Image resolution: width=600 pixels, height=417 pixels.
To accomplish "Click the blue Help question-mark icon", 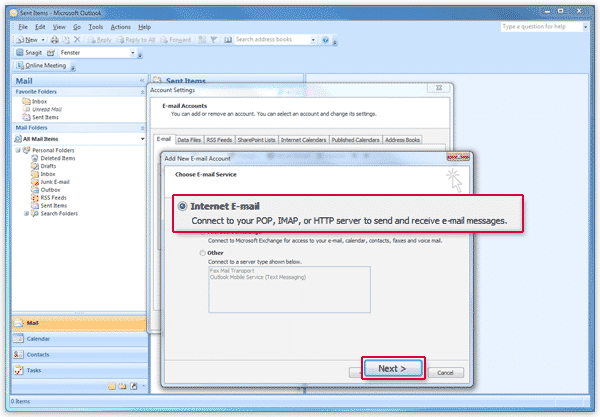I will 325,40.
